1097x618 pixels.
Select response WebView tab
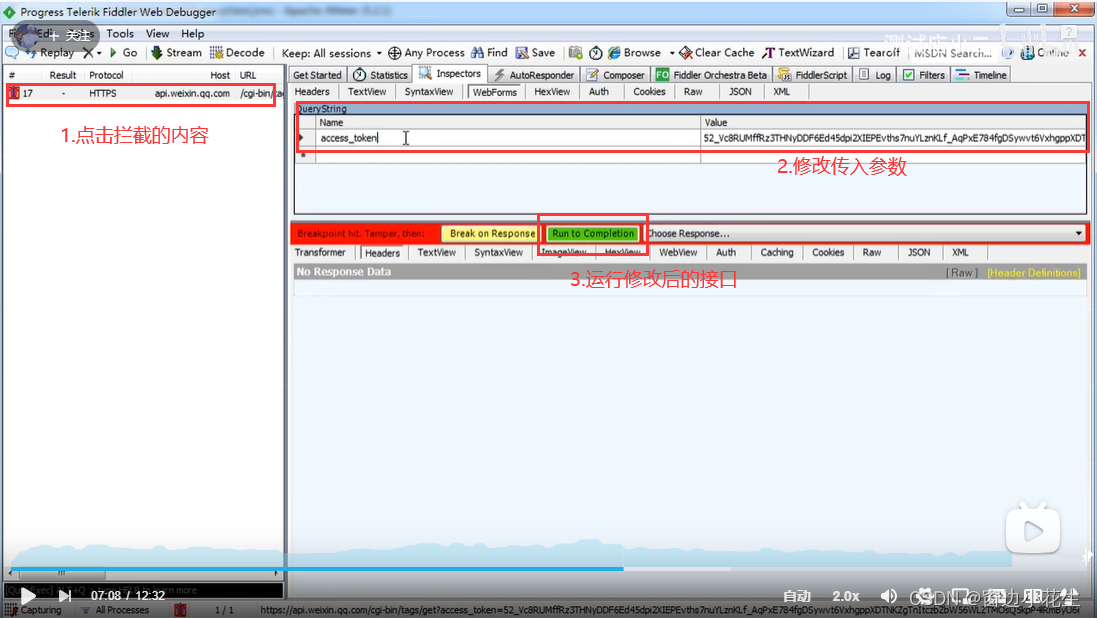[x=678, y=253]
